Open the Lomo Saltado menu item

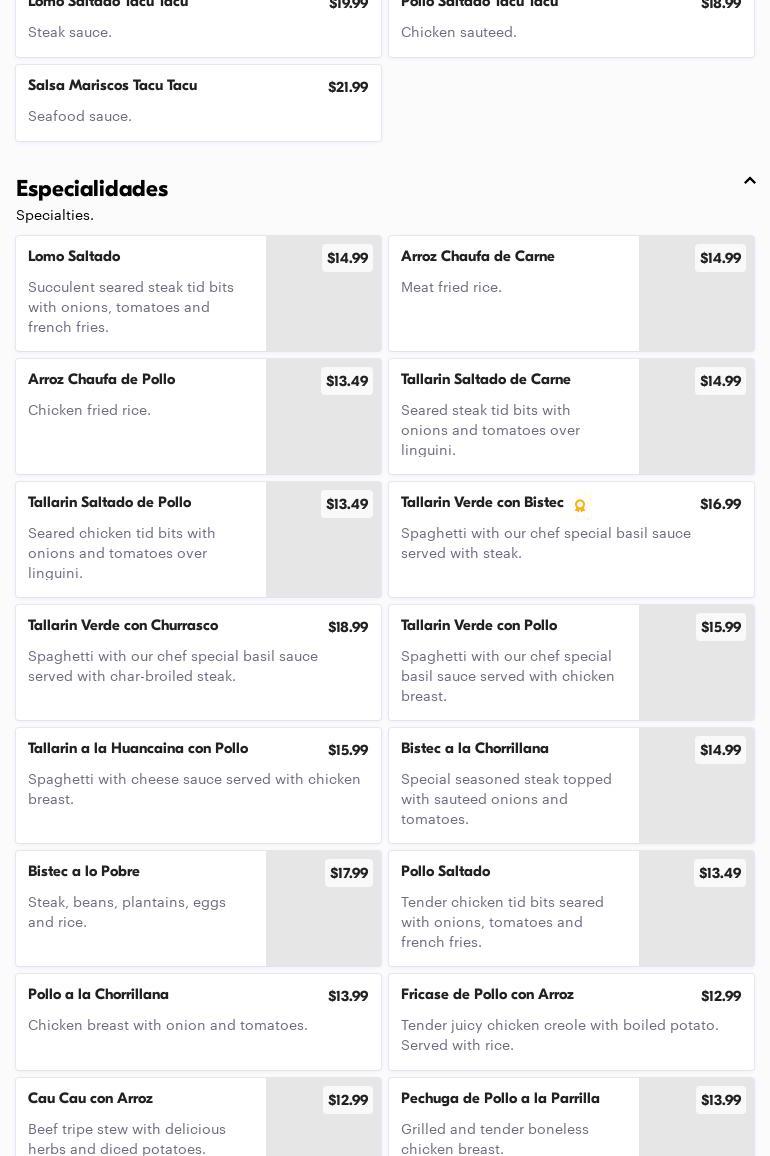pyautogui.click(x=141, y=292)
